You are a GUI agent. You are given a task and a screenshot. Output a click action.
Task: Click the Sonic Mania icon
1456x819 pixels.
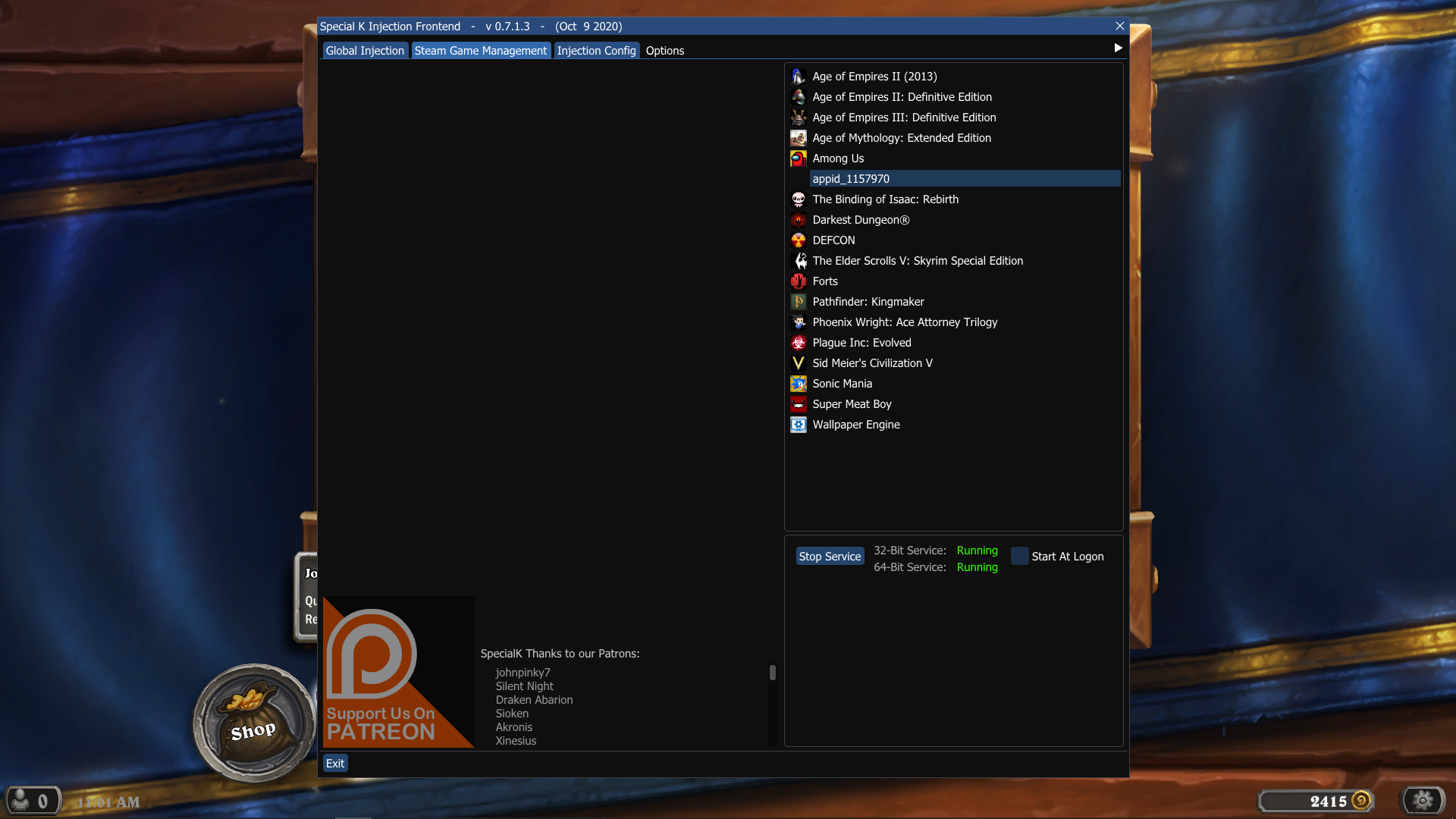pyautogui.click(x=798, y=384)
